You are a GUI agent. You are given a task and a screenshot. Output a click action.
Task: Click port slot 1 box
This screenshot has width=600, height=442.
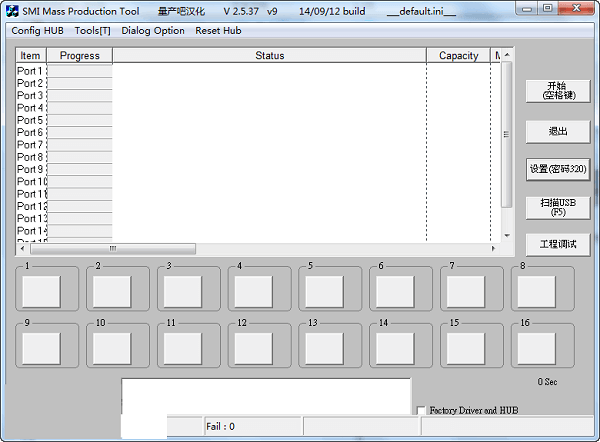42,291
